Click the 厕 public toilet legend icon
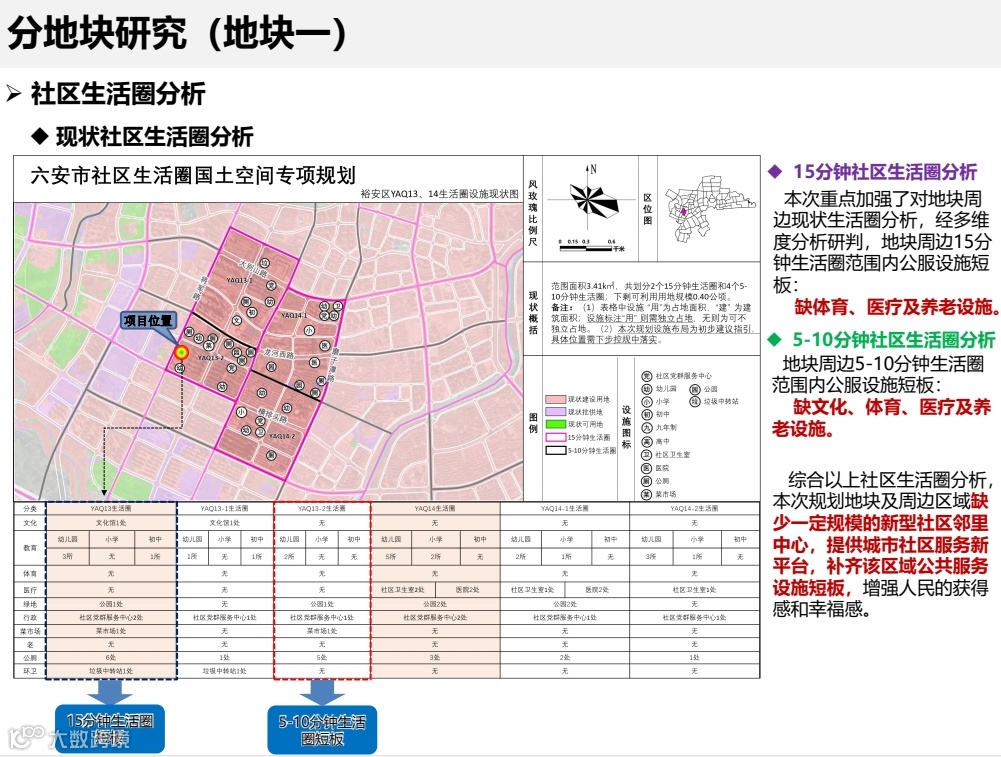Screen dimensions: 1001x757 click(x=647, y=481)
